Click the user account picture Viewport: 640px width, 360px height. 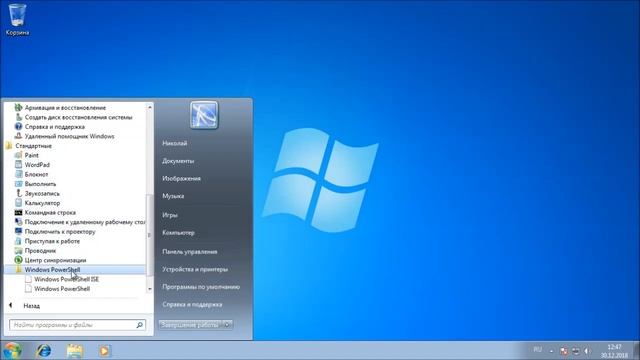204,115
